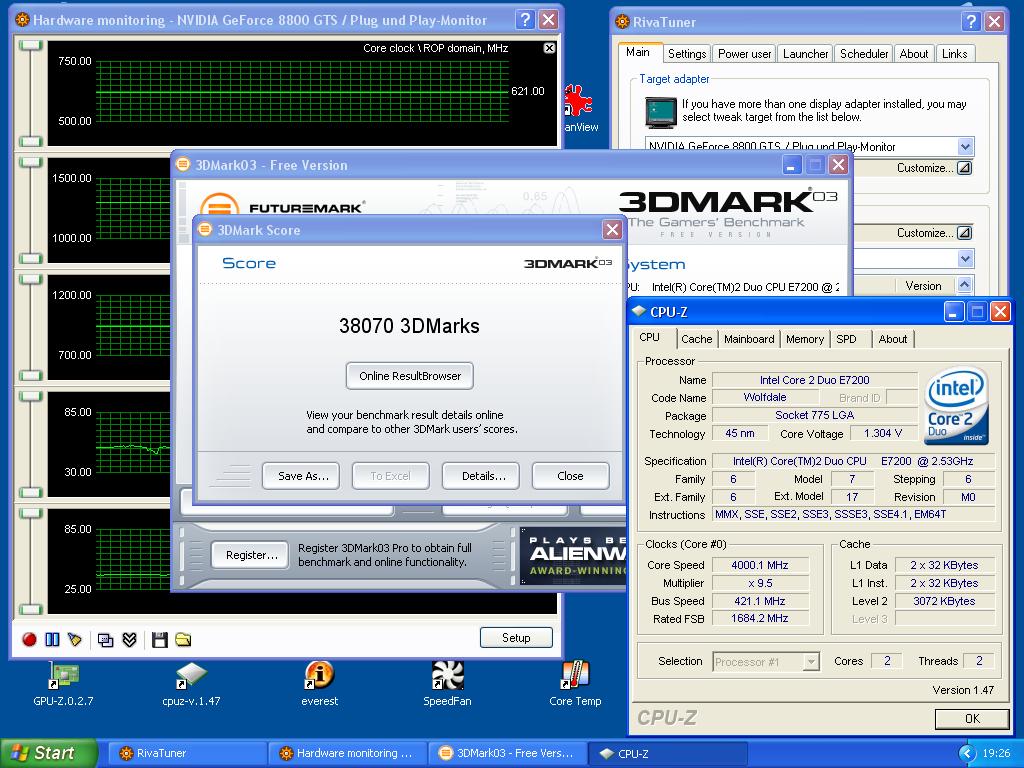Click Register... button in 3DMark03

pyautogui.click(x=251, y=555)
